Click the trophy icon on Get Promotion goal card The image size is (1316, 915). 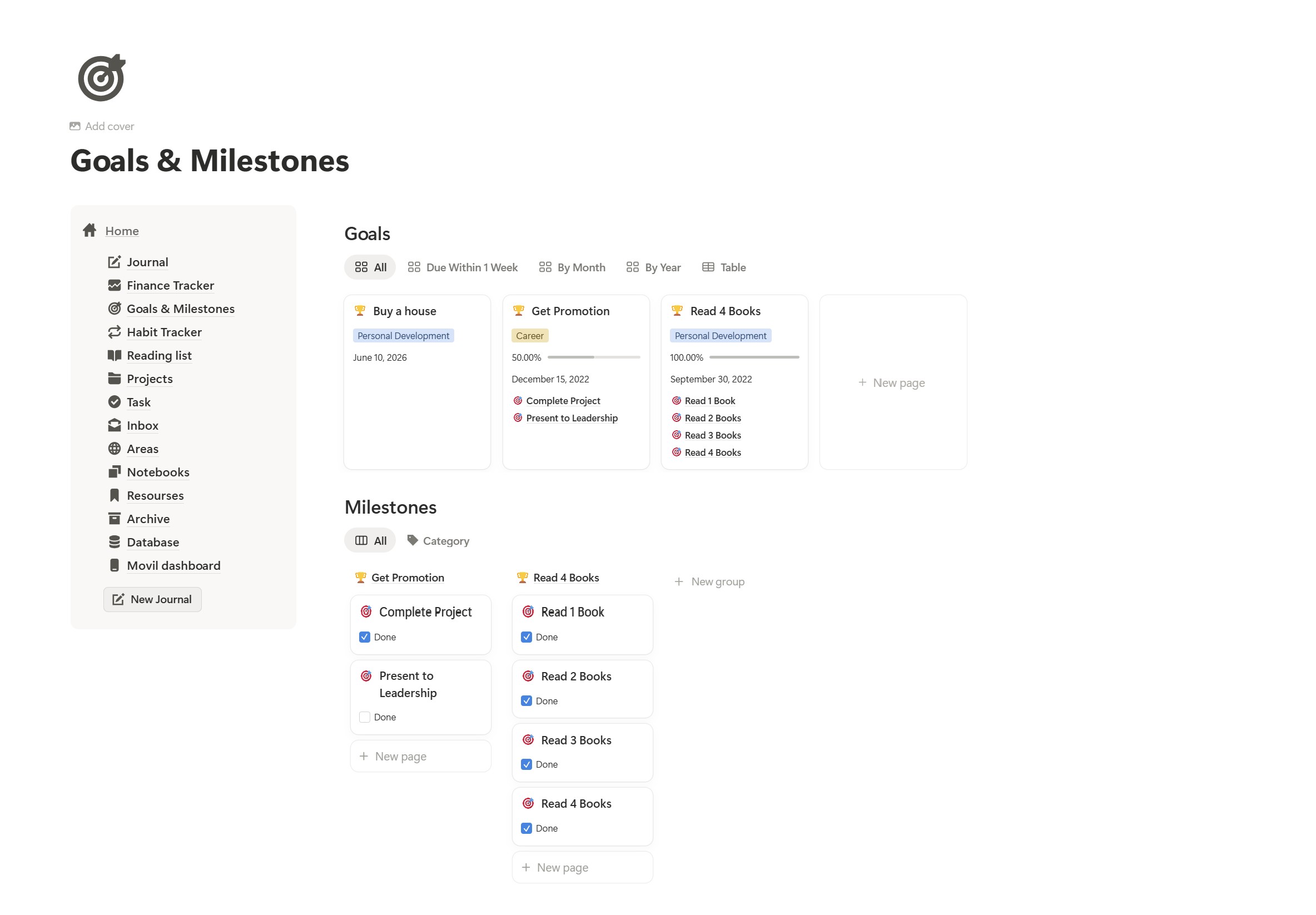(x=519, y=311)
